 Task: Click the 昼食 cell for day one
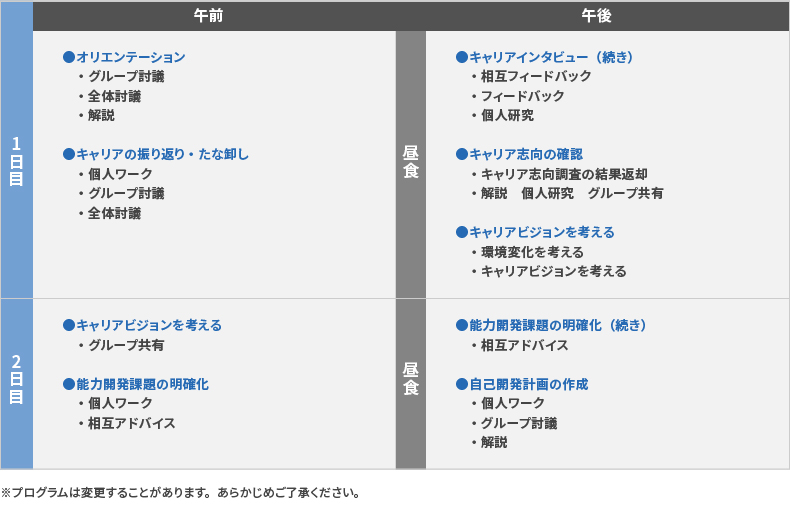click(410, 163)
